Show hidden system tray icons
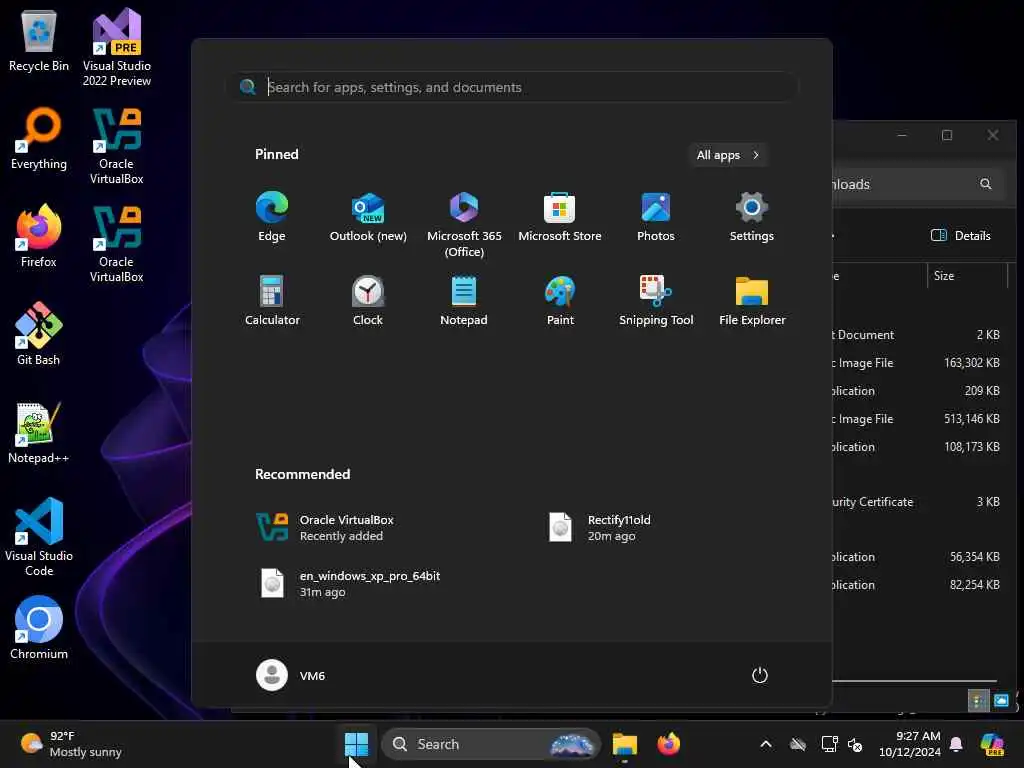 766,744
